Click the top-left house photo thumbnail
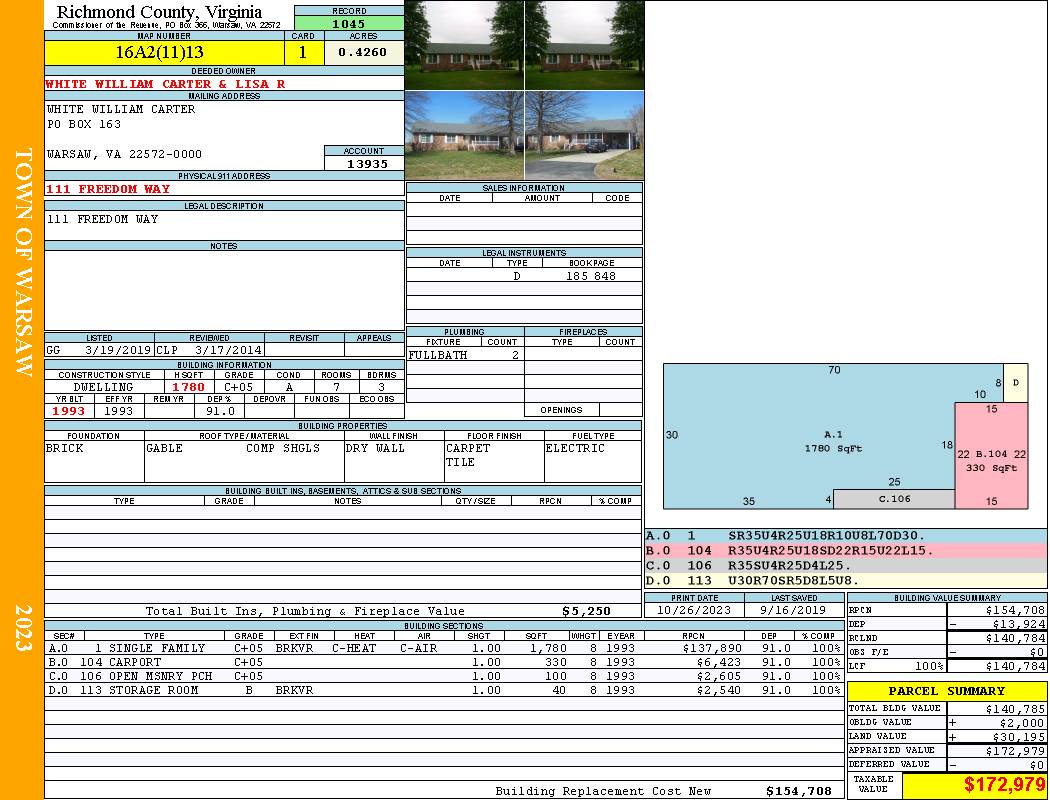1050x800 pixels. pyautogui.click(x=465, y=45)
